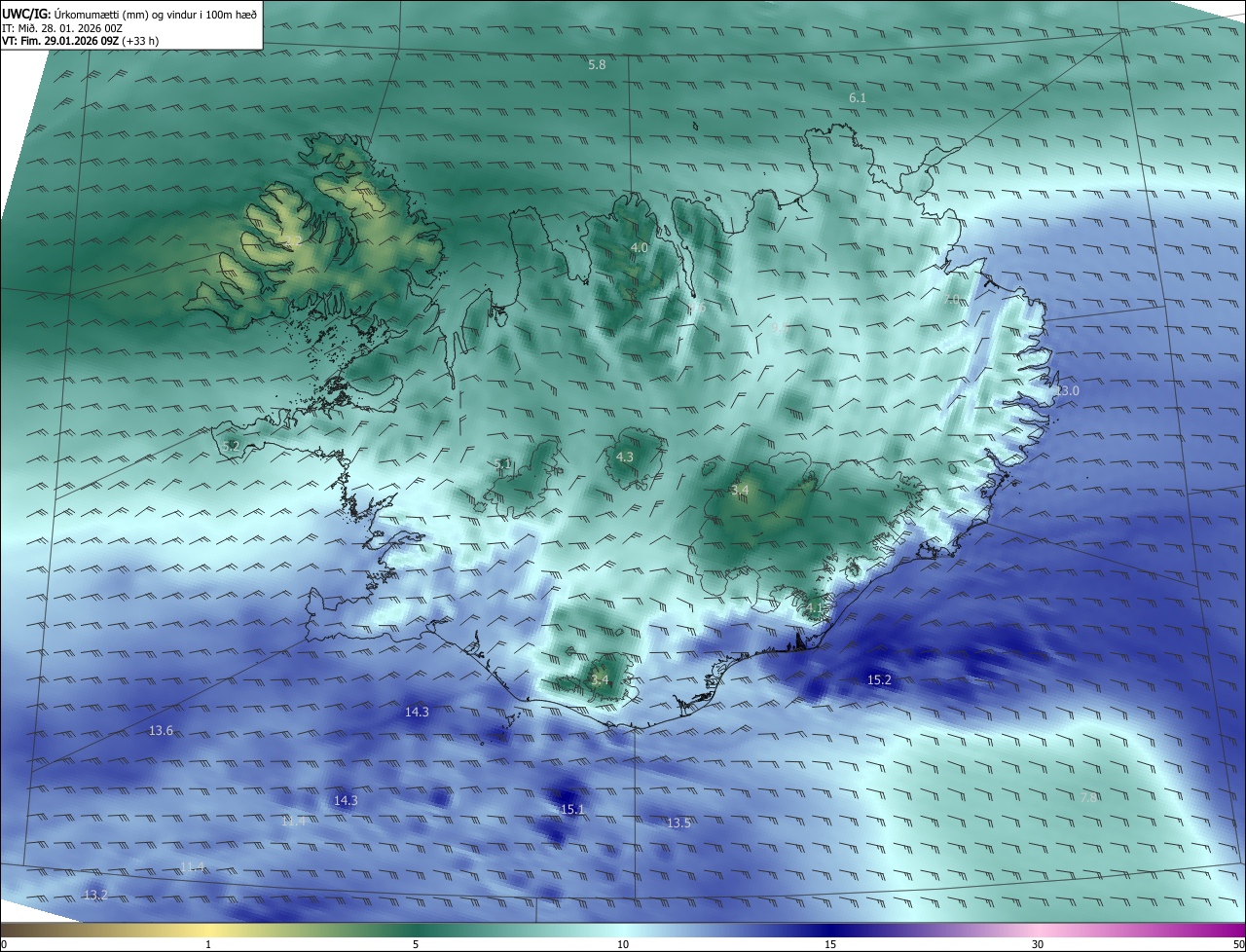Click the color scale tick label 15

pos(830,944)
